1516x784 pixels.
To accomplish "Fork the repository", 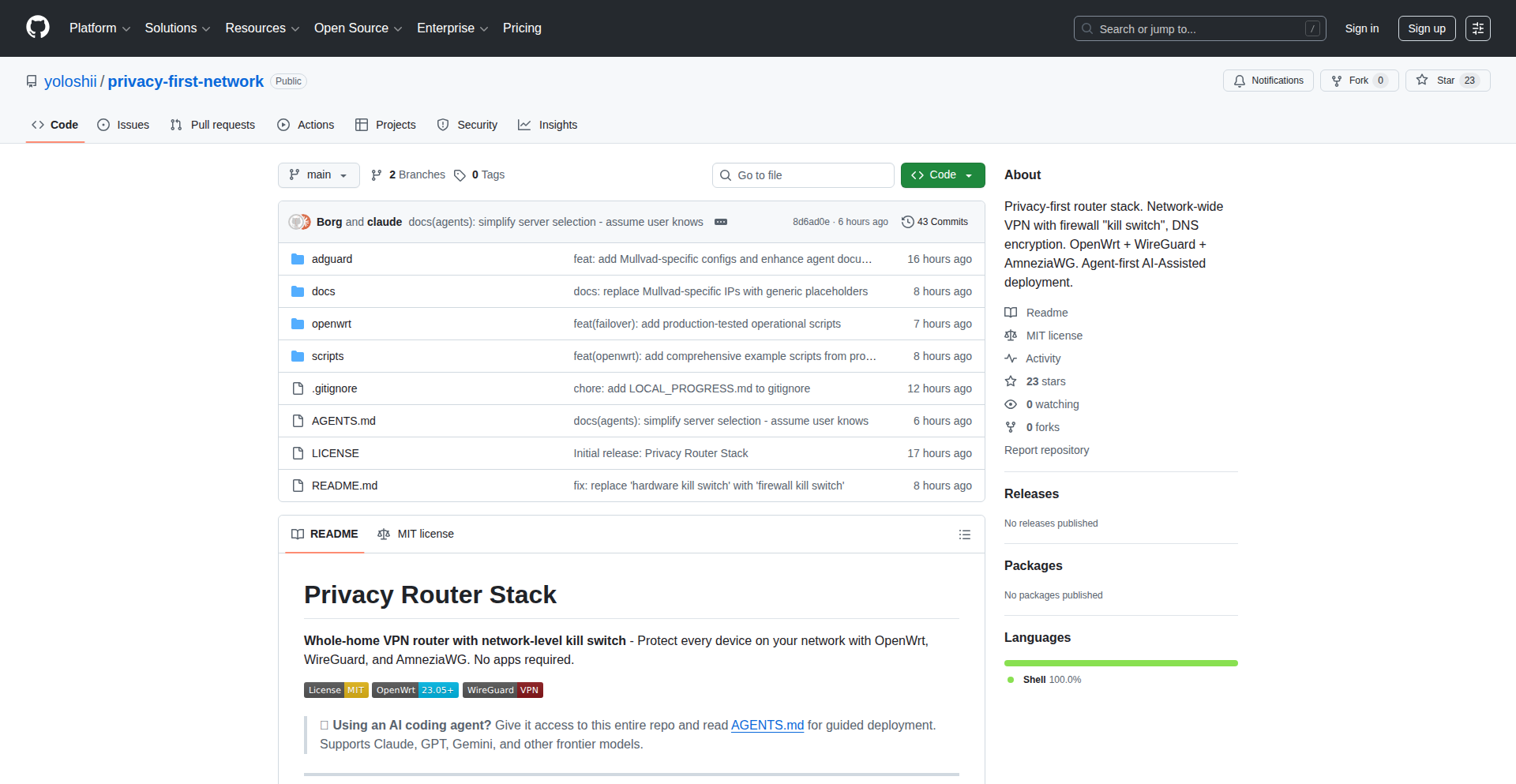I will [x=1359, y=81].
